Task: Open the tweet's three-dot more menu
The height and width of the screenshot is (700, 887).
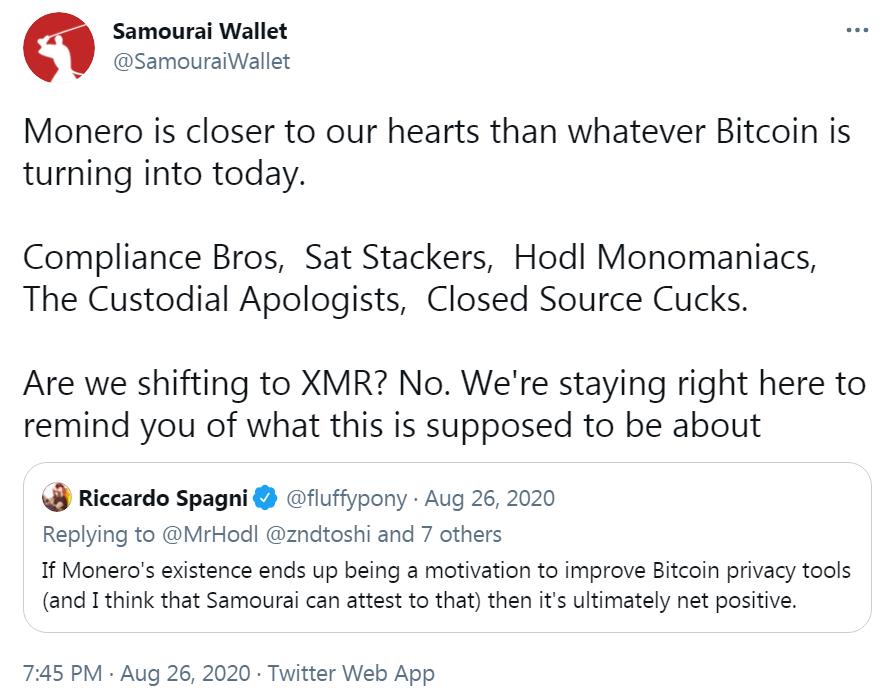Action: tap(857, 30)
